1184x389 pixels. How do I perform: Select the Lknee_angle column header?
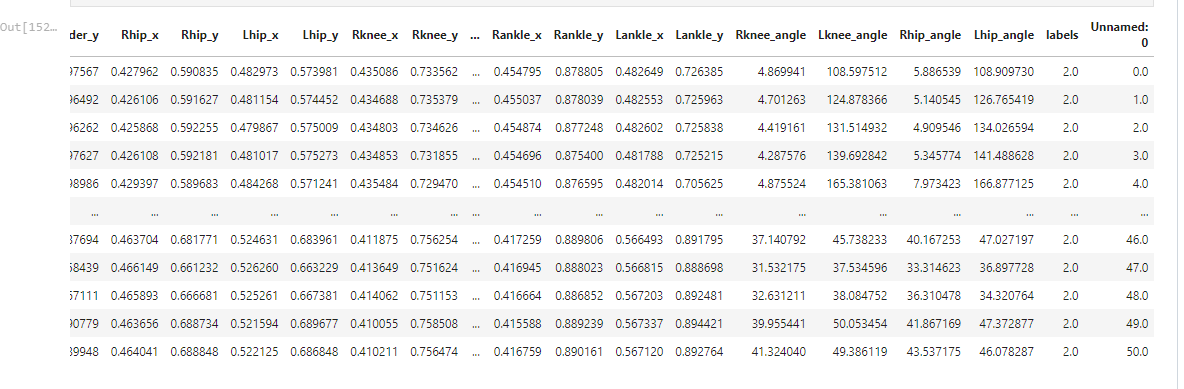(x=853, y=35)
